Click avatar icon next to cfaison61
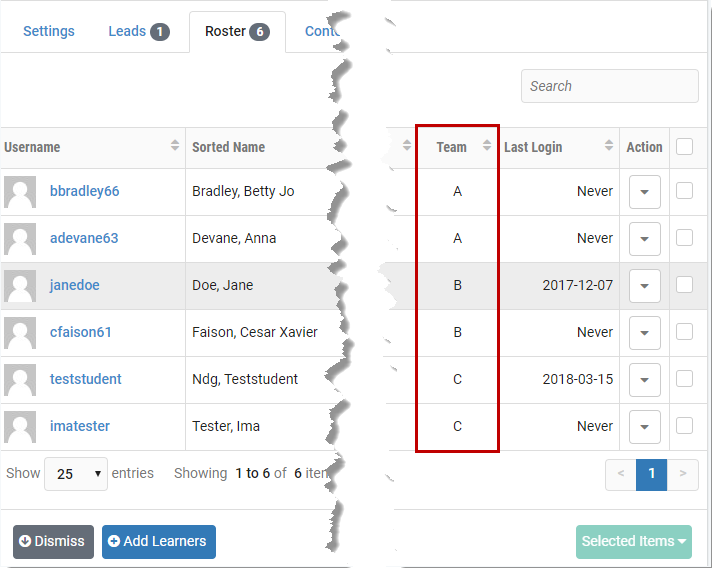This screenshot has width=712, height=568. point(20,333)
